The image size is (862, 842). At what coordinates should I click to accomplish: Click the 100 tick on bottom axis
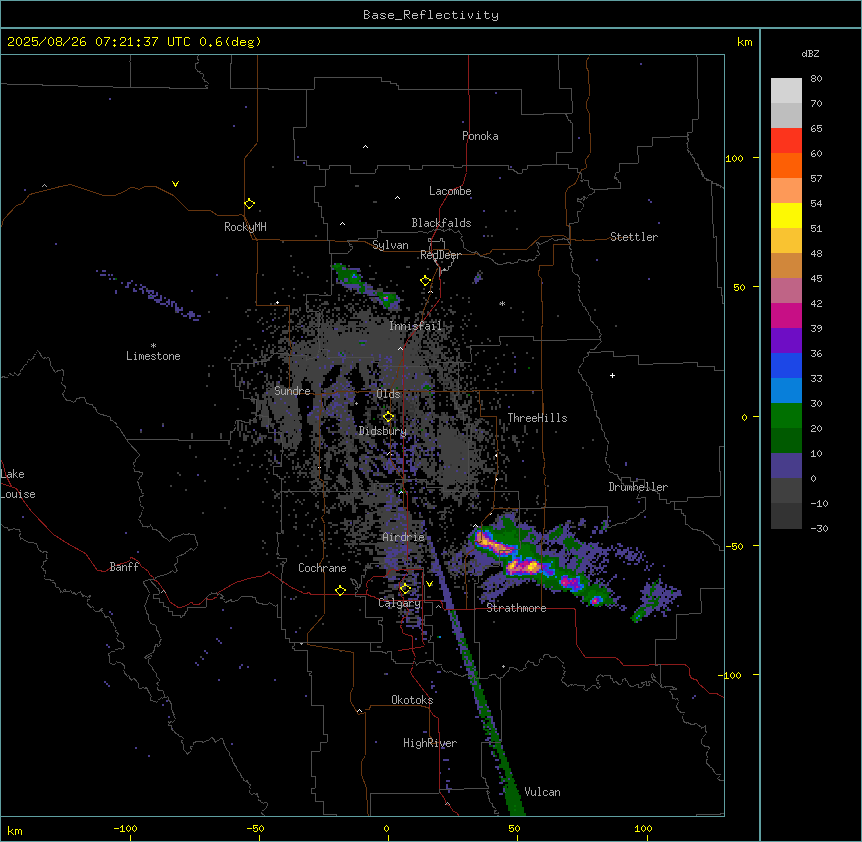(x=643, y=828)
